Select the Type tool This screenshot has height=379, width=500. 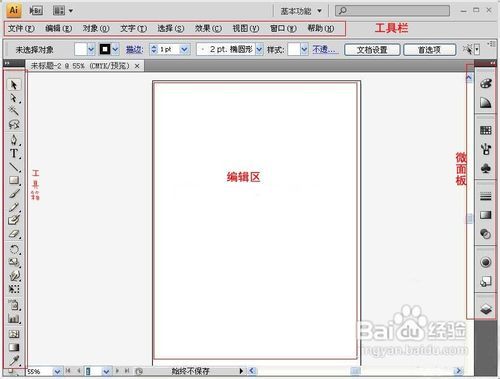pos(14,153)
